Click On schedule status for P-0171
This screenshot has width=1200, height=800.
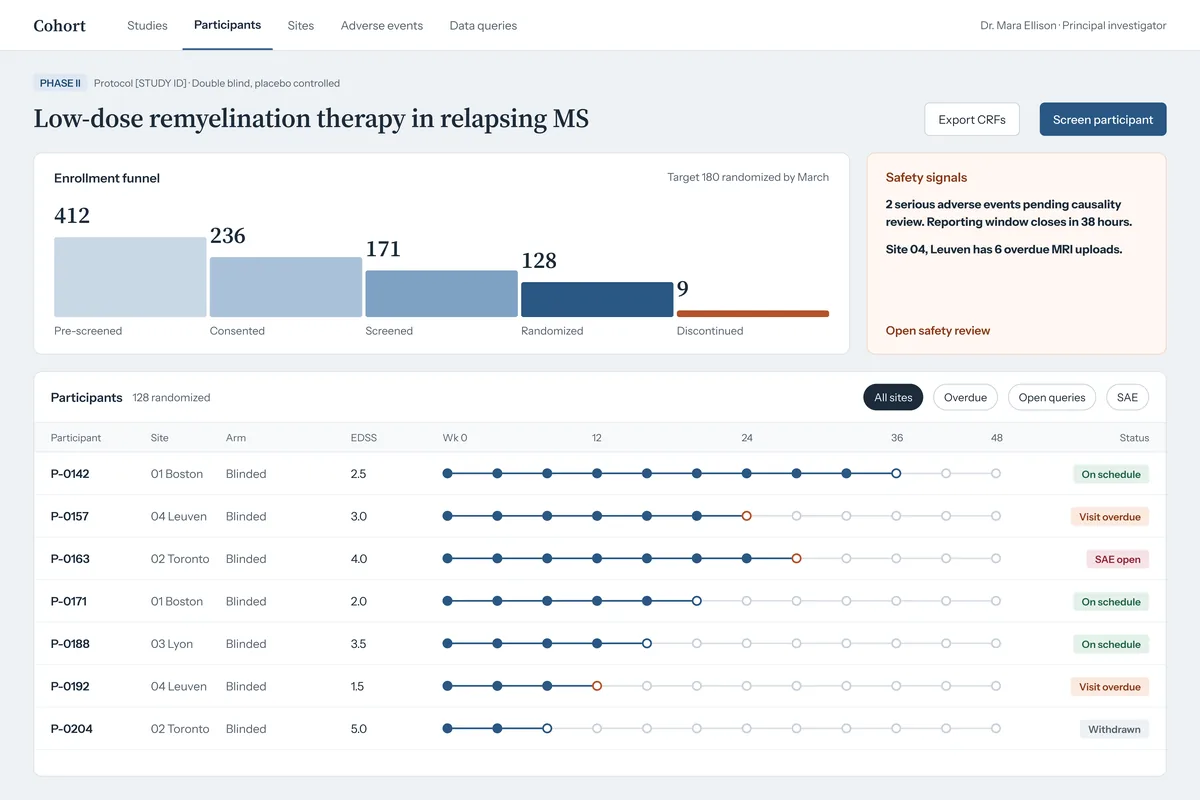pyautogui.click(x=1111, y=602)
